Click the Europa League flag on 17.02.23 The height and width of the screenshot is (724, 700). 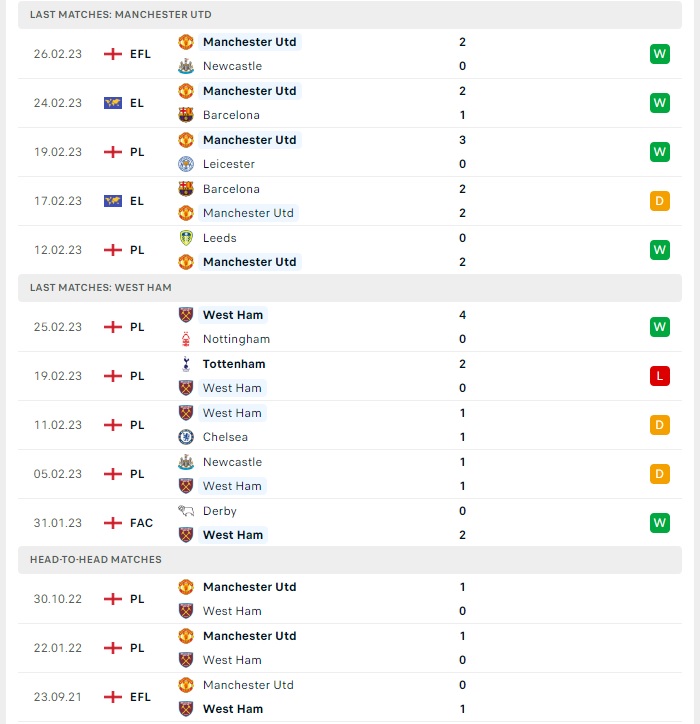pos(113,201)
